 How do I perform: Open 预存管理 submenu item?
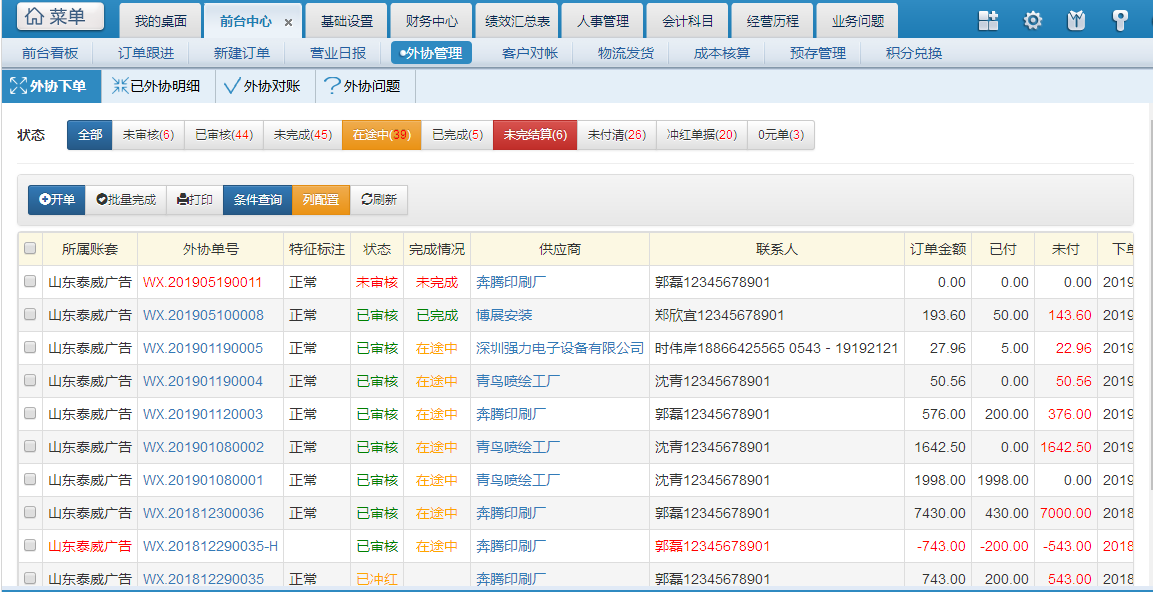pos(818,53)
